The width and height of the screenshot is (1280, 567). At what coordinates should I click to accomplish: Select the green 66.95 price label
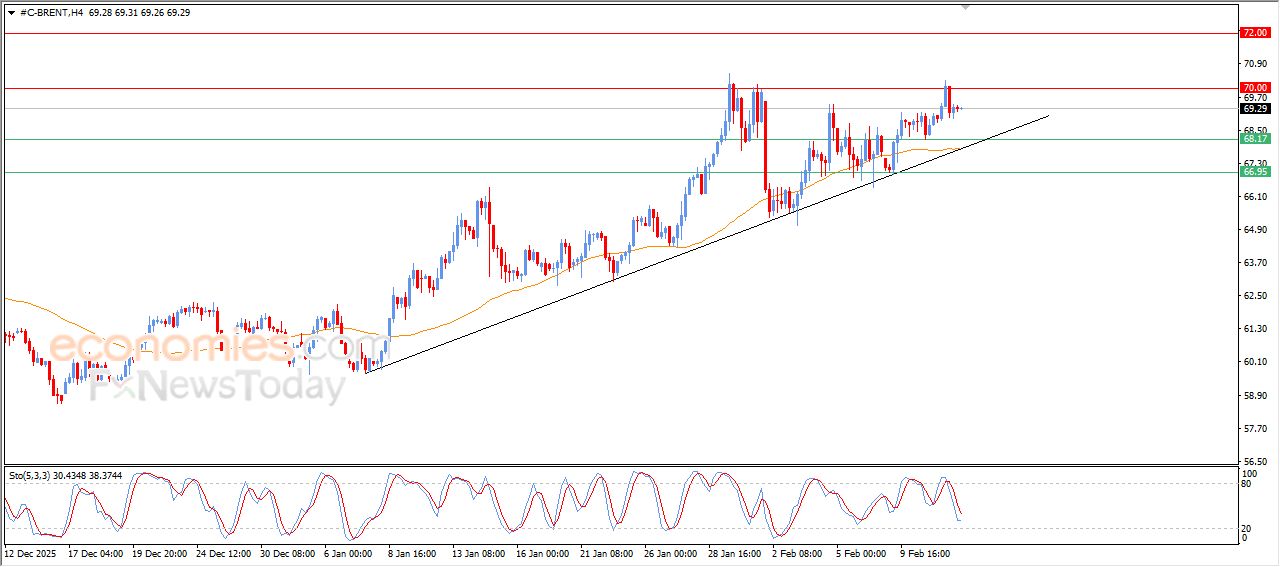click(1254, 172)
